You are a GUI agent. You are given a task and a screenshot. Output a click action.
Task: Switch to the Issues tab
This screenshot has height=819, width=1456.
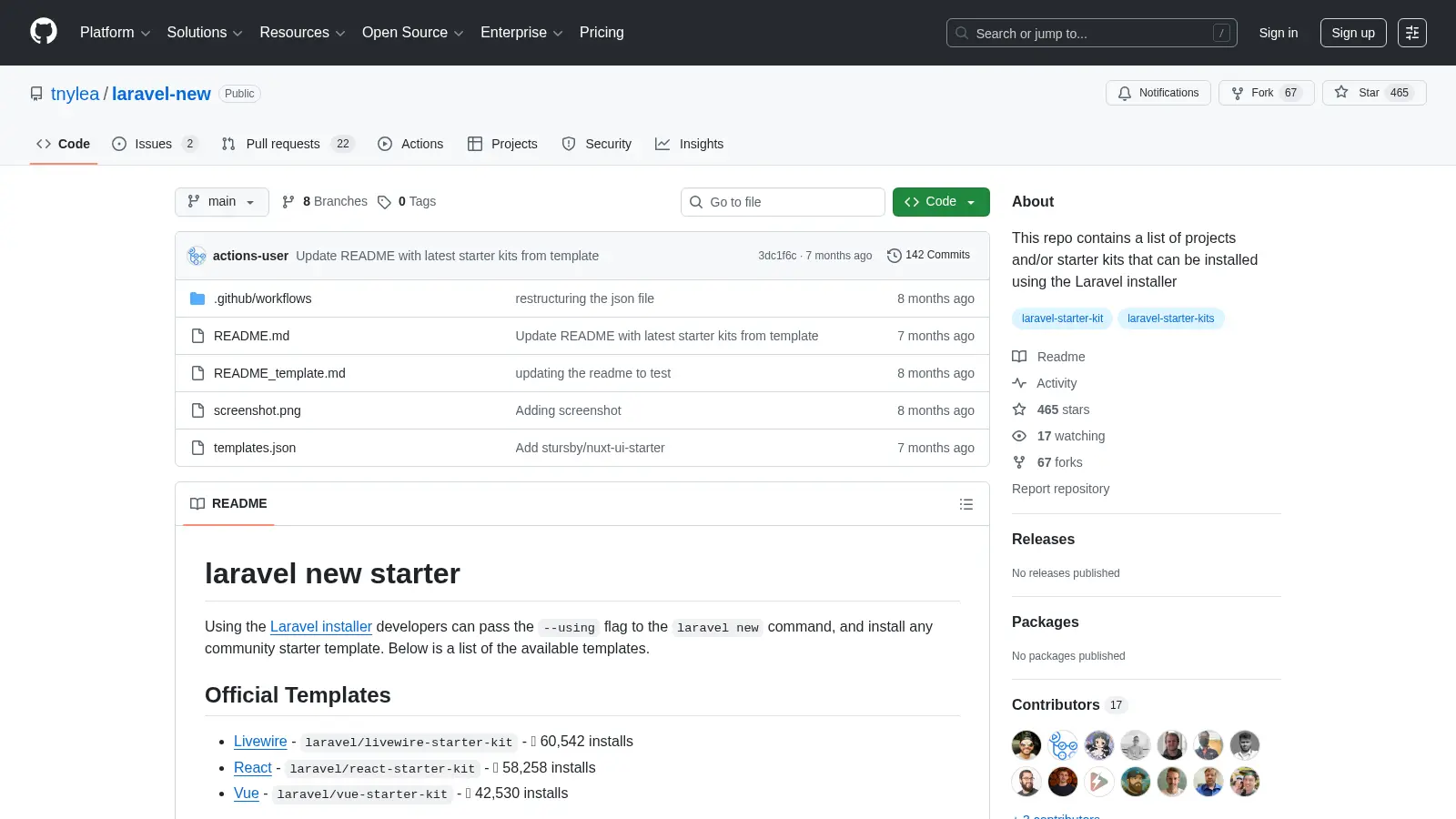(x=155, y=144)
